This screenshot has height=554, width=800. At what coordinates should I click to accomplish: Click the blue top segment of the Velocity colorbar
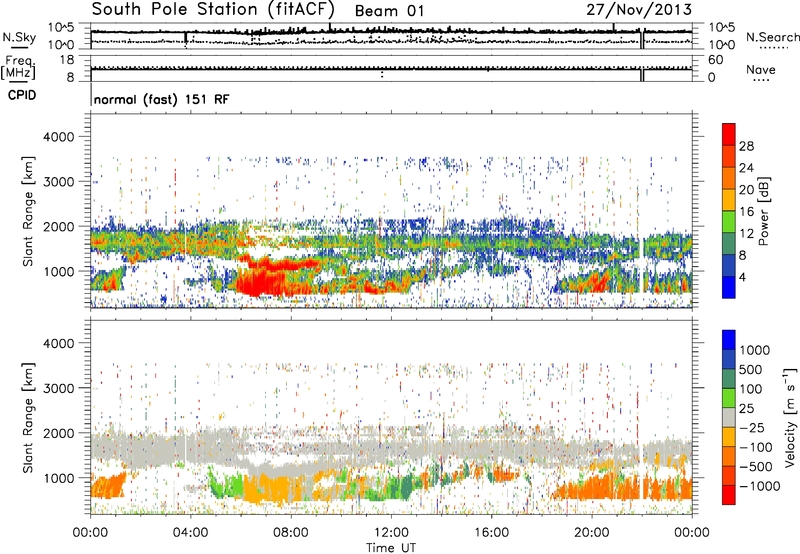pos(729,340)
